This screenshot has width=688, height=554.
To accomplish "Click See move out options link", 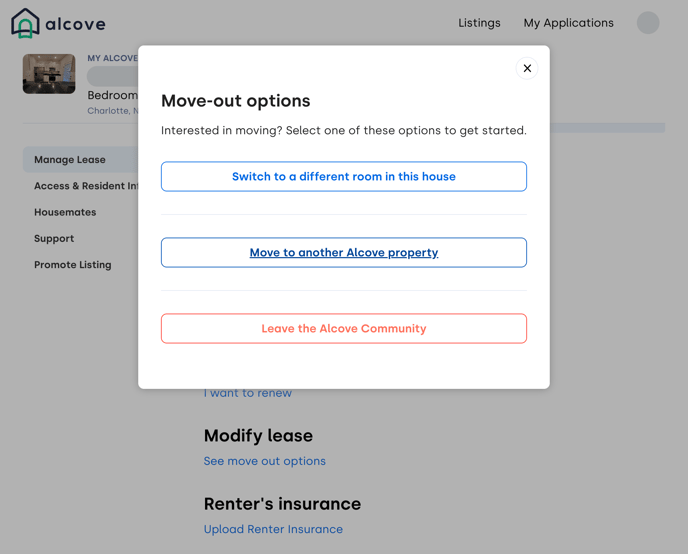I will pyautogui.click(x=265, y=461).
